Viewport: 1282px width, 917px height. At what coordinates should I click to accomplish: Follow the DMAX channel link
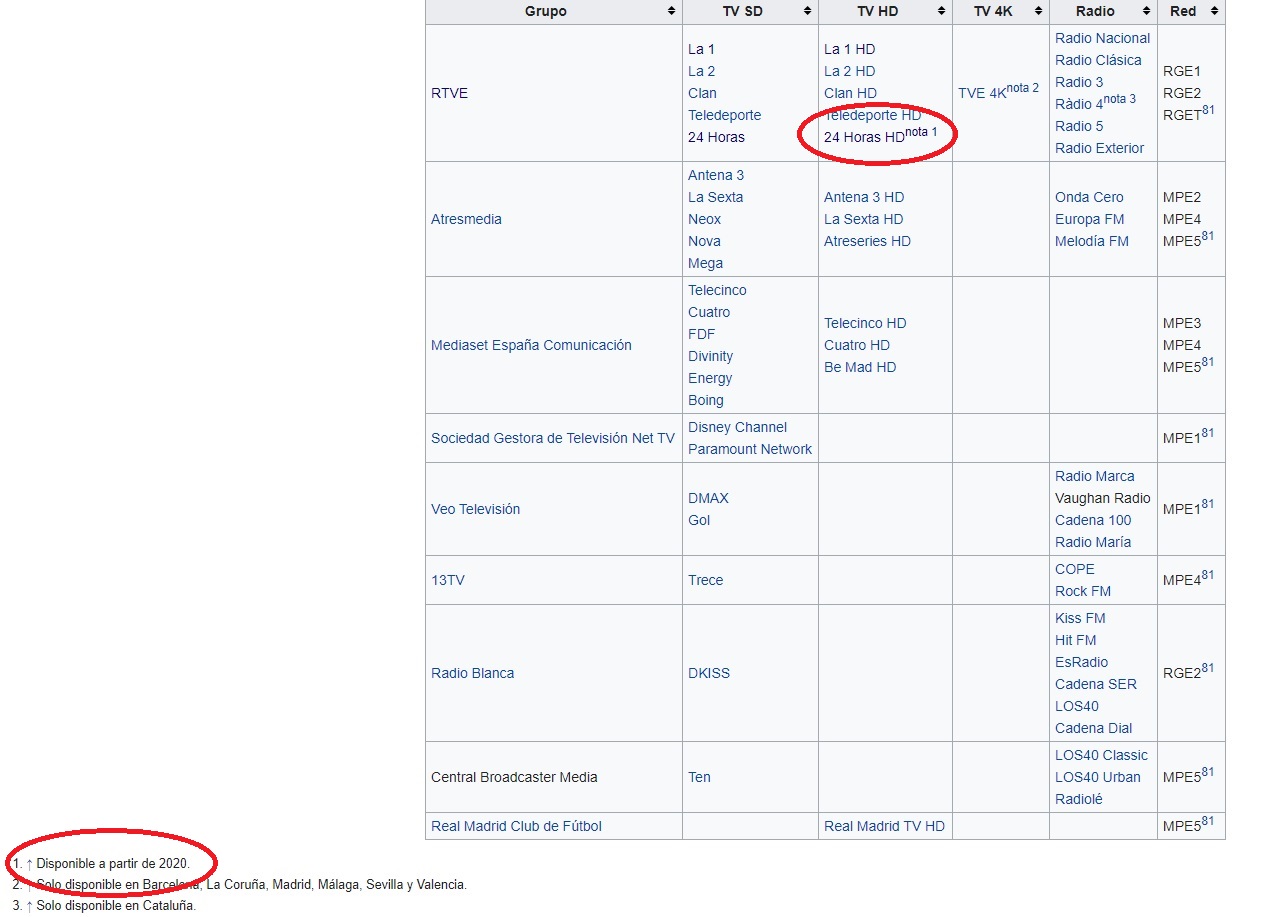[x=709, y=498]
